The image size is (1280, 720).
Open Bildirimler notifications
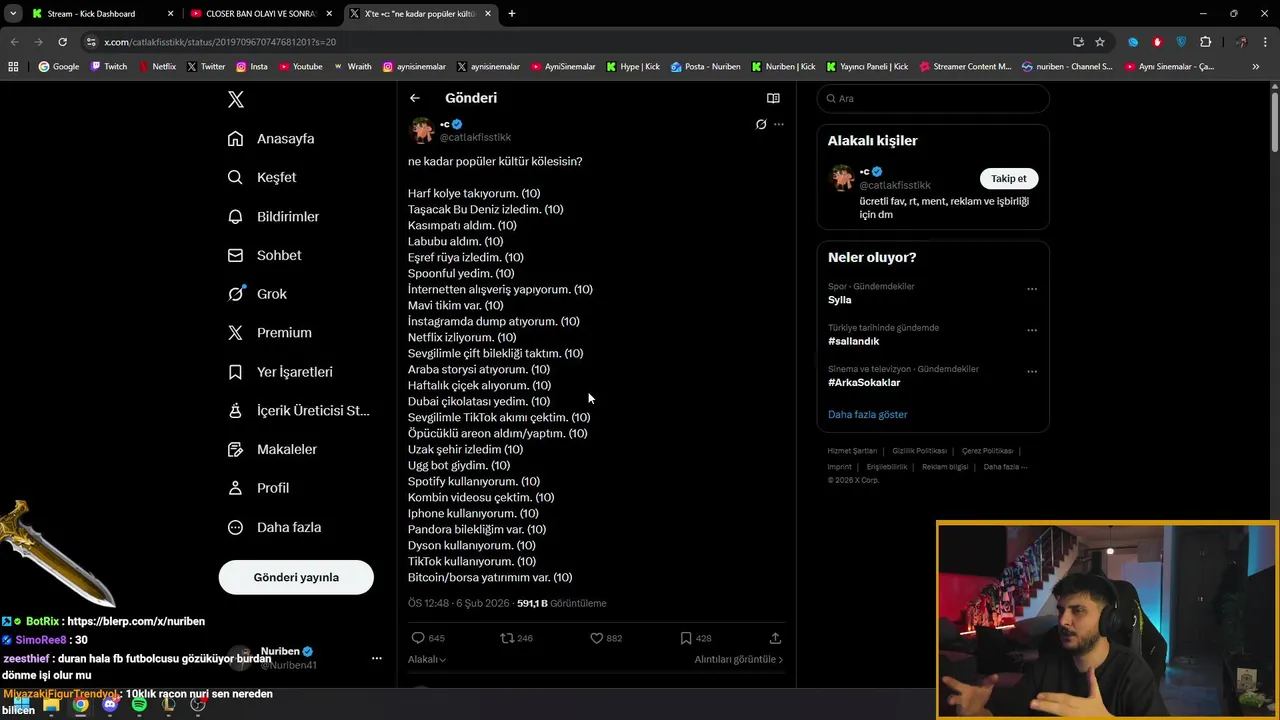point(273,216)
